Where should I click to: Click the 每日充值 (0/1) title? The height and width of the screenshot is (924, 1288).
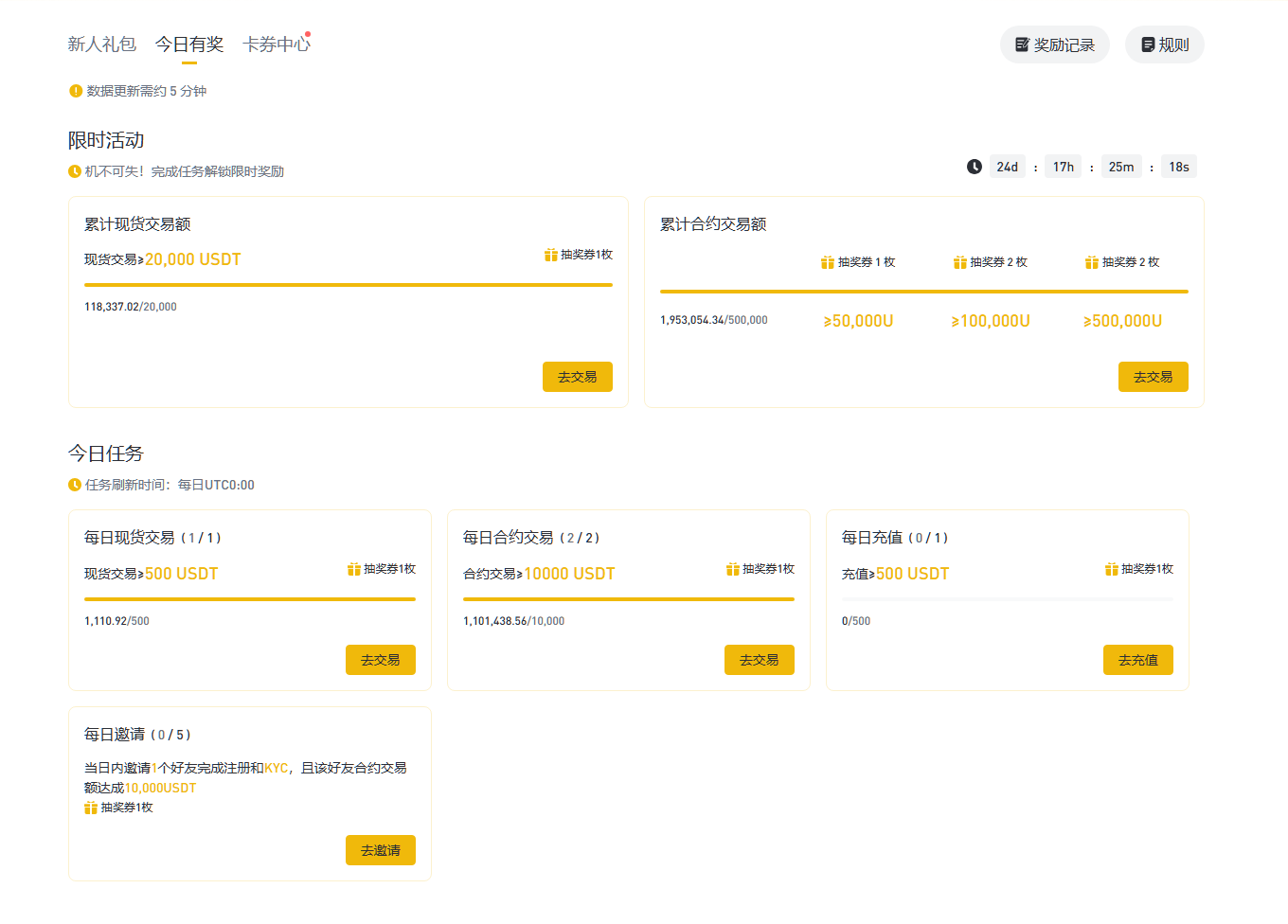point(895,538)
